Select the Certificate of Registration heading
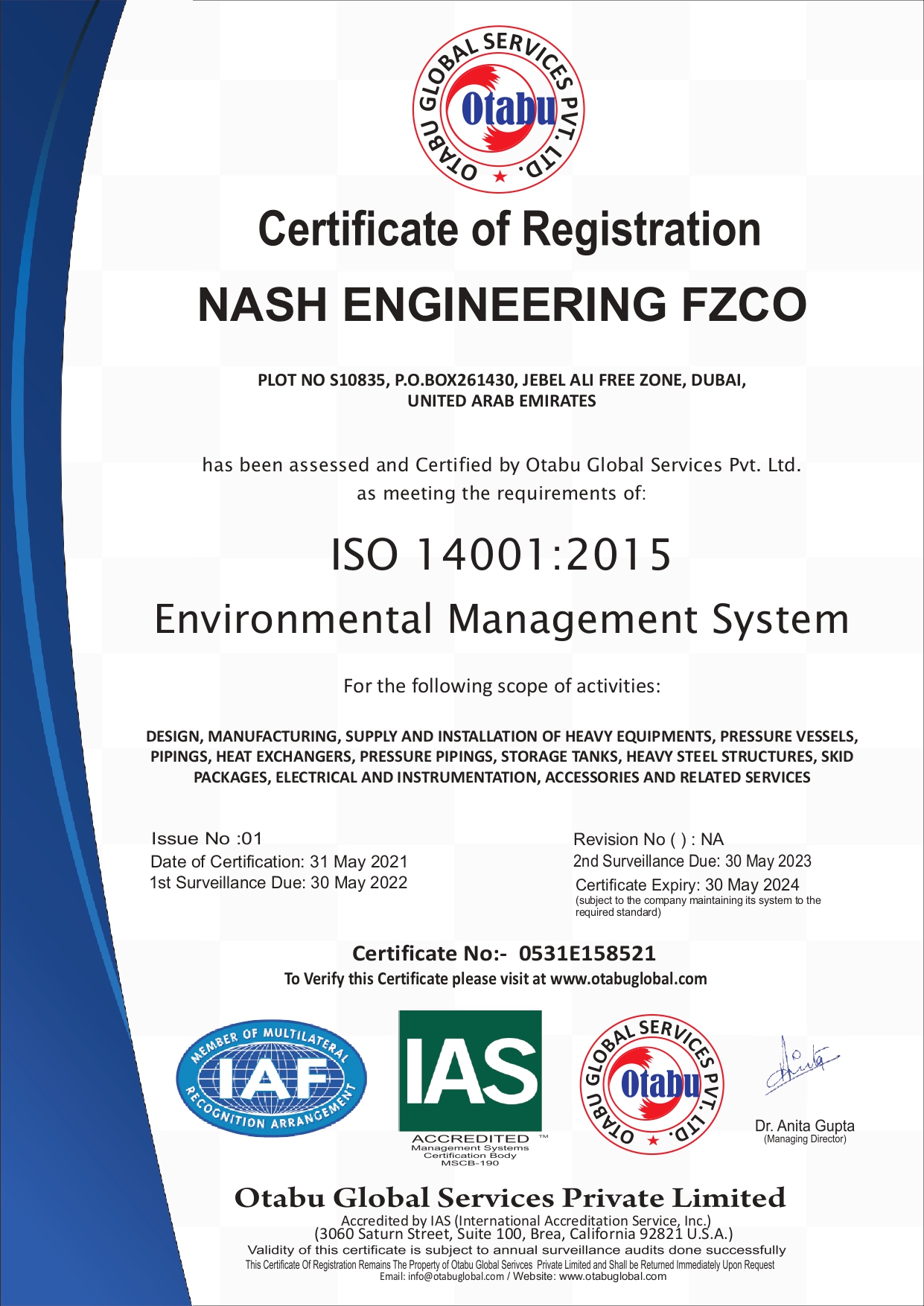 pos(509,229)
